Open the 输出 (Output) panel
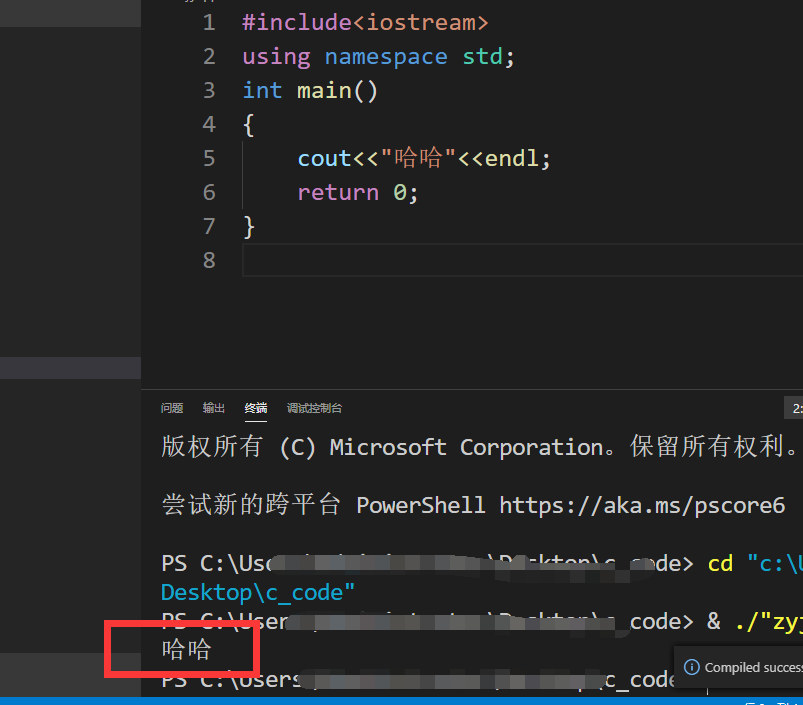 coord(212,408)
